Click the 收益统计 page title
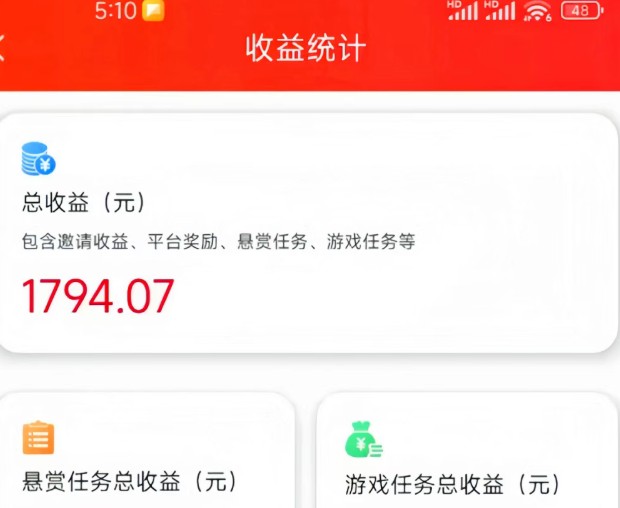Viewport: 620px width, 508px height. tap(306, 48)
